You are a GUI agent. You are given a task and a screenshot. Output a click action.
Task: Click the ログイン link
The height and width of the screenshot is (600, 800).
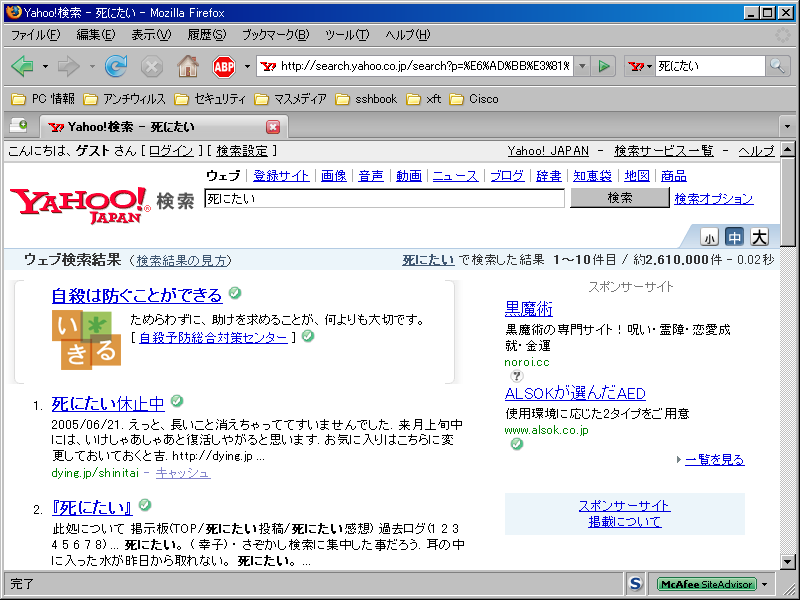[171, 151]
